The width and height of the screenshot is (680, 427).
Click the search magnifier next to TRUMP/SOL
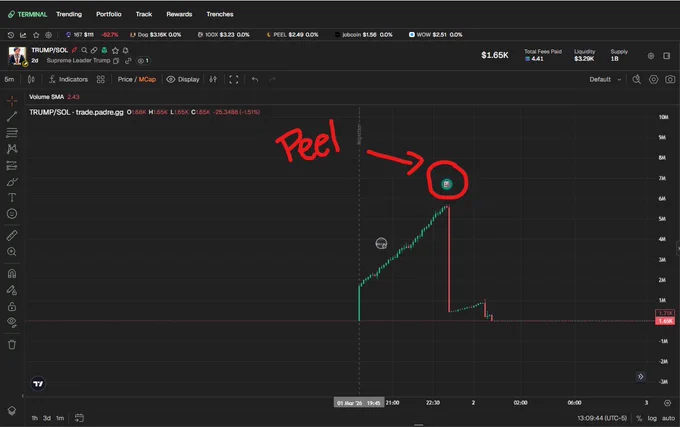click(84, 50)
